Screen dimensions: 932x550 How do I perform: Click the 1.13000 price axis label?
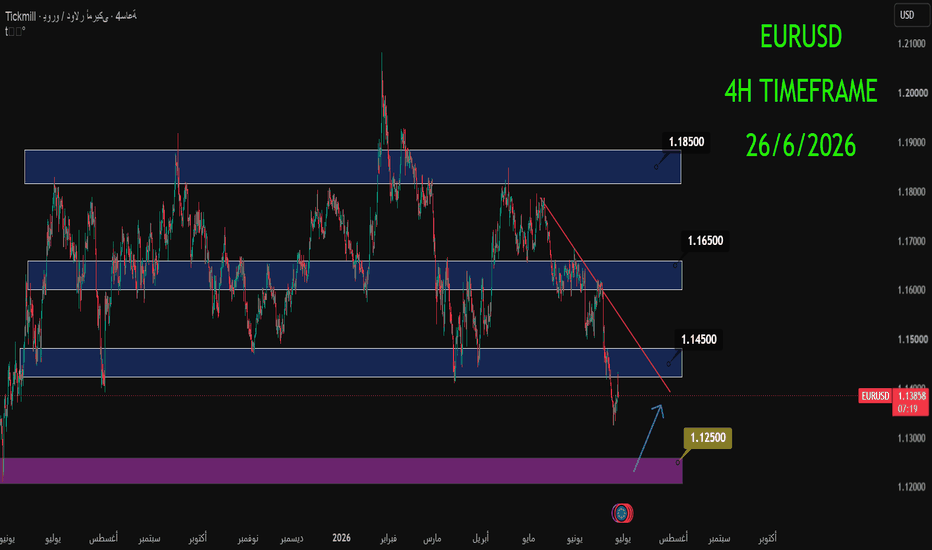(x=911, y=438)
